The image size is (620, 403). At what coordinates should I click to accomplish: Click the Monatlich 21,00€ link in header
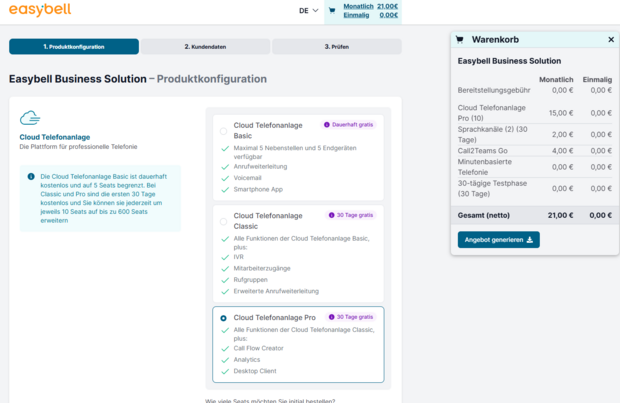(x=370, y=6)
